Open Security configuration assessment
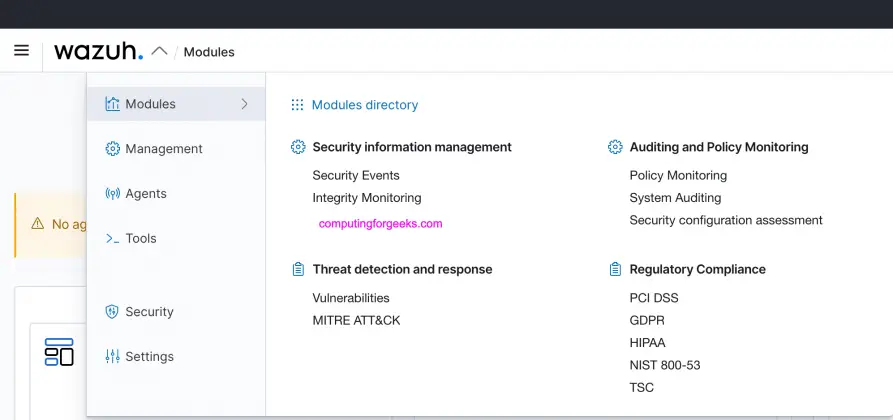The height and width of the screenshot is (420, 893). (x=726, y=220)
